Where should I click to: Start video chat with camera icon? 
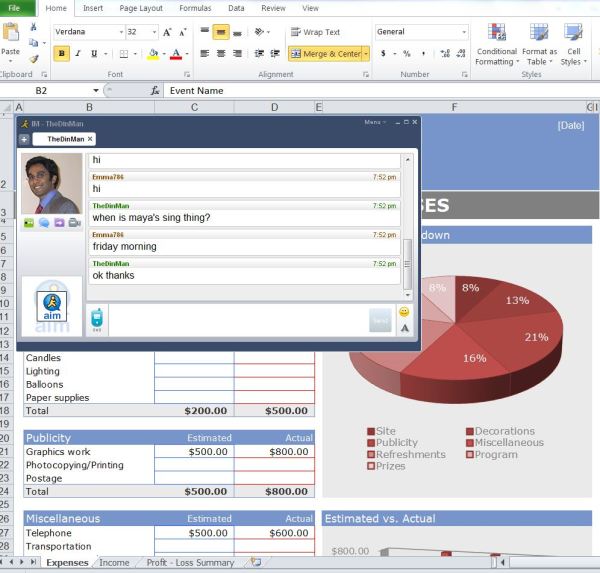74,222
